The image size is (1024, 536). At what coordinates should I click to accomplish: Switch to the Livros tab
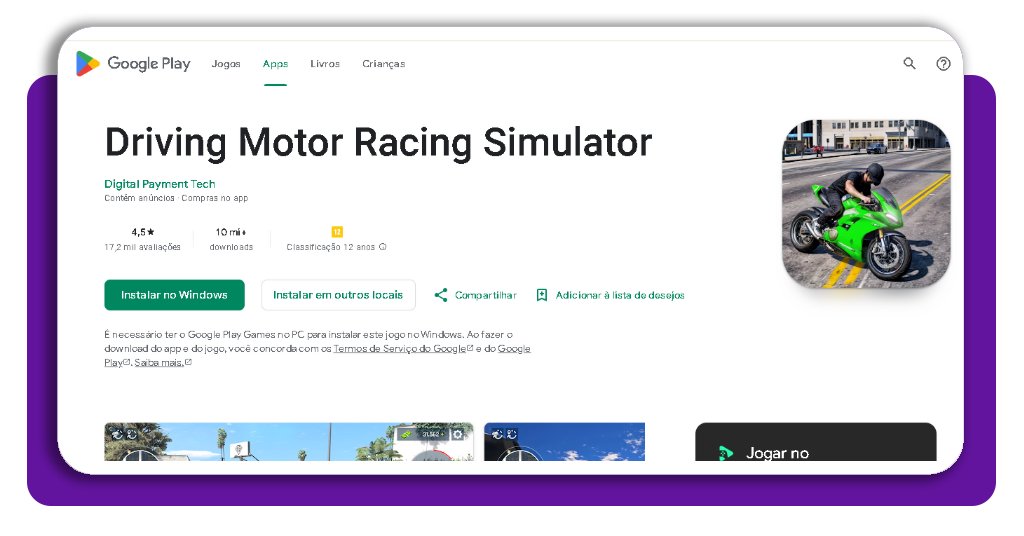point(325,63)
